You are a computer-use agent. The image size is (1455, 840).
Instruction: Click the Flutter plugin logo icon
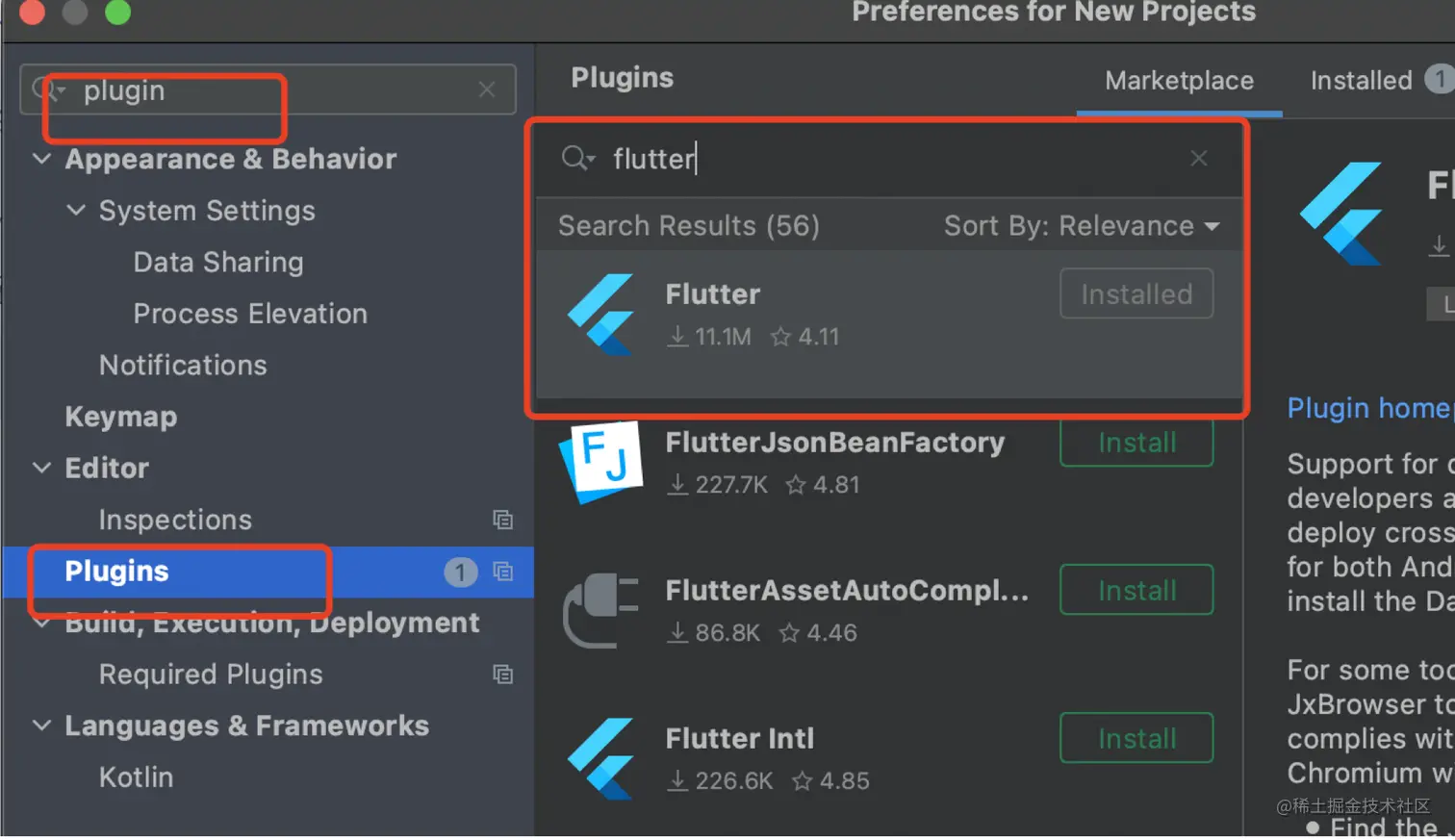tap(602, 314)
